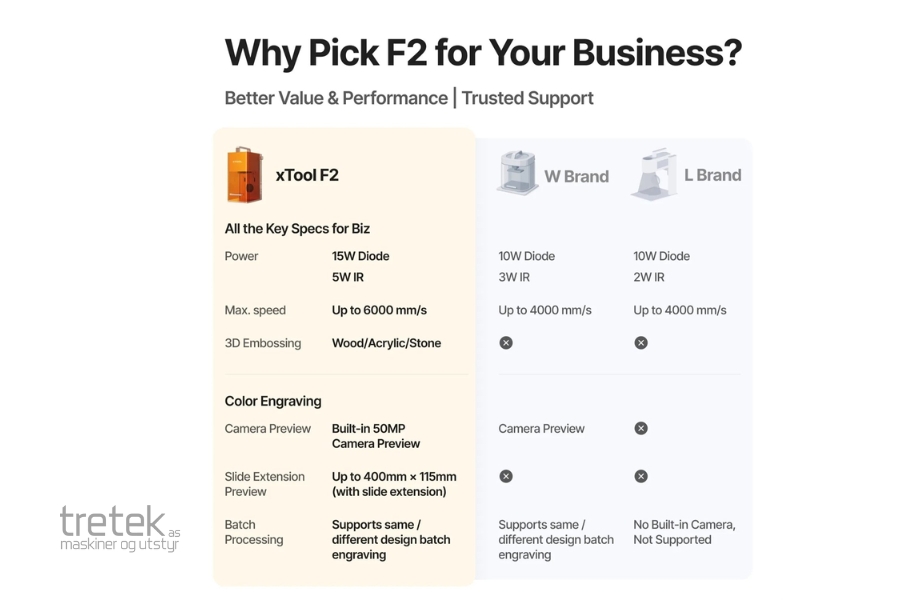Click the W Brand column heading
Screen dimensions: 900x600
pyautogui.click(x=576, y=176)
